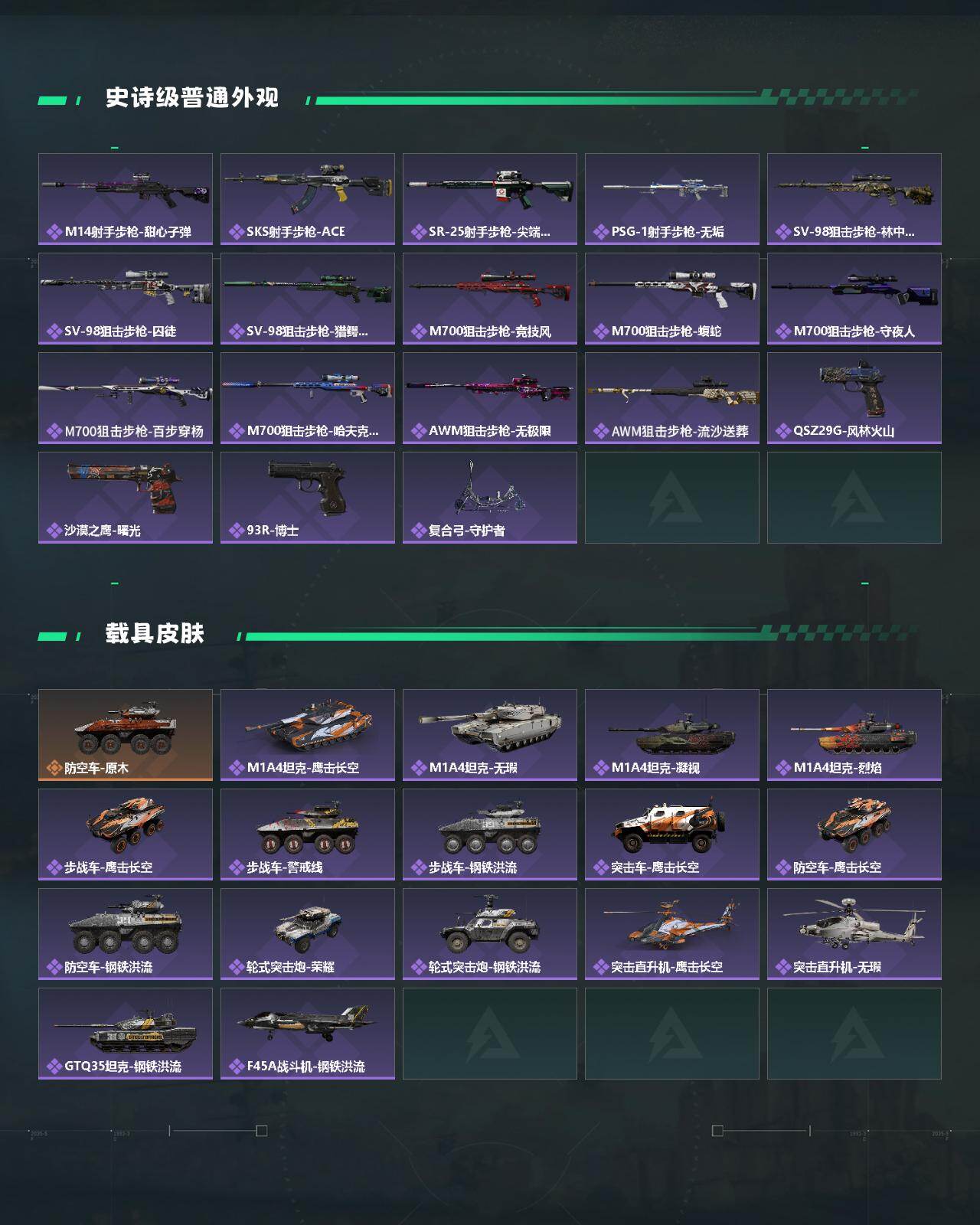The height and width of the screenshot is (1225, 980).
Task: Select the 突击直升机-无瑕 helicopter skin
Action: tap(854, 934)
